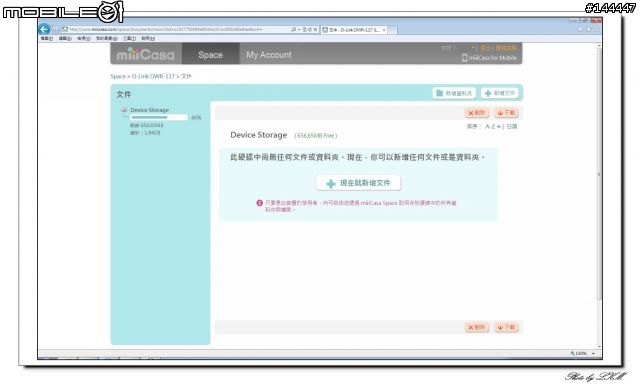Click the orange 登出 link in header
This screenshot has height=388, width=640.
(x=485, y=48)
